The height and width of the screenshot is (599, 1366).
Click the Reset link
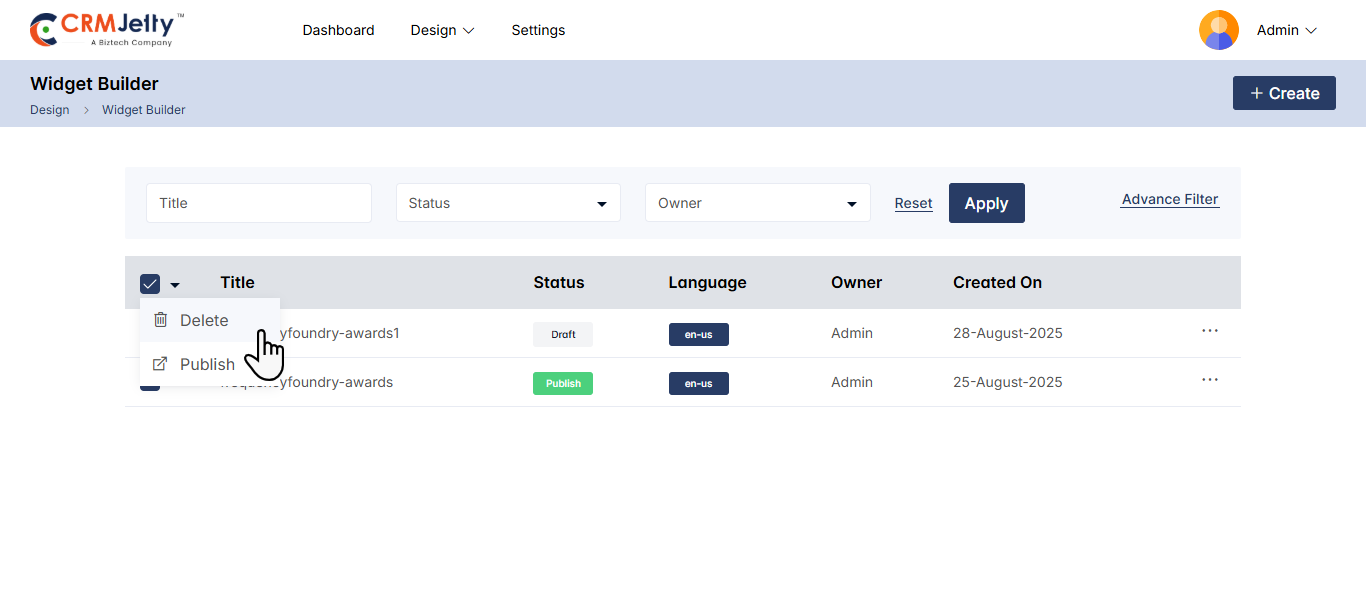click(x=913, y=203)
